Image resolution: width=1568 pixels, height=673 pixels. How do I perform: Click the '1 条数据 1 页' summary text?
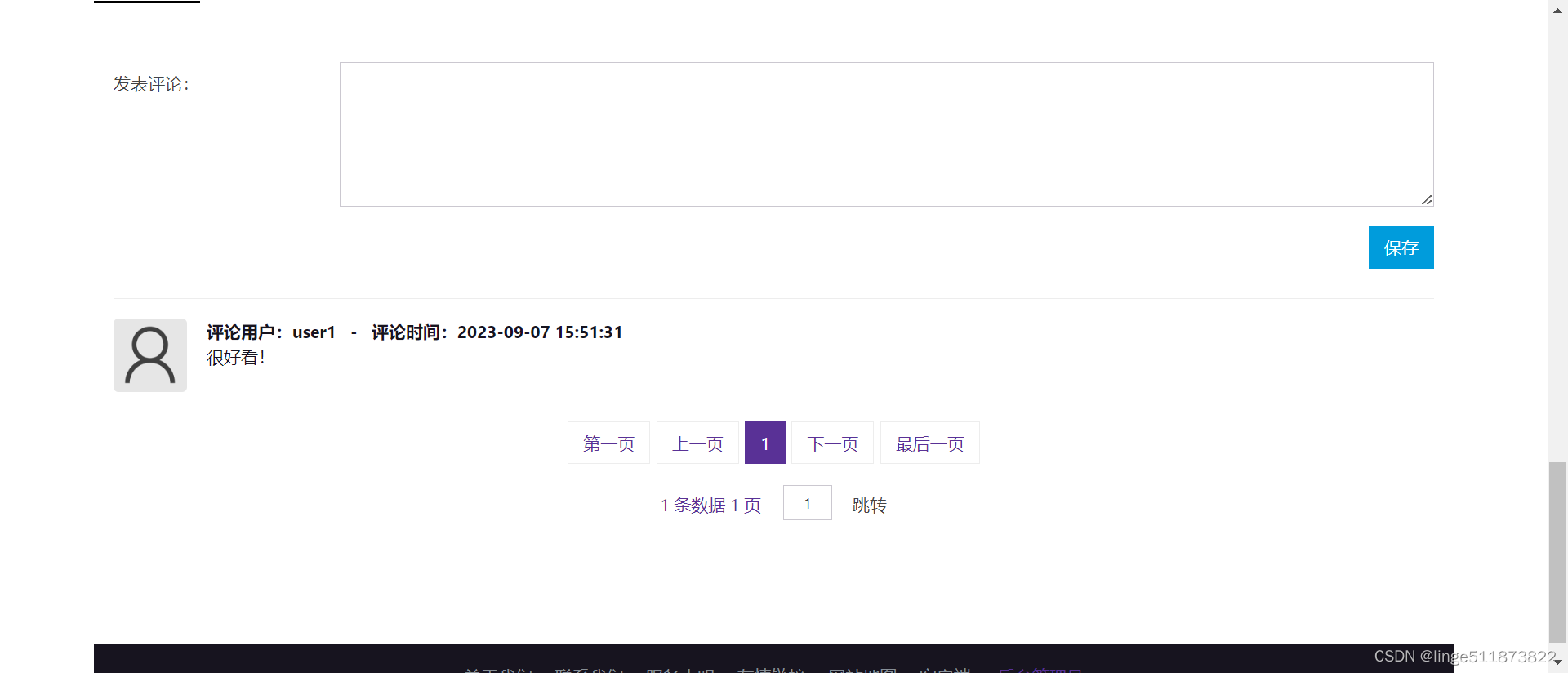point(710,506)
